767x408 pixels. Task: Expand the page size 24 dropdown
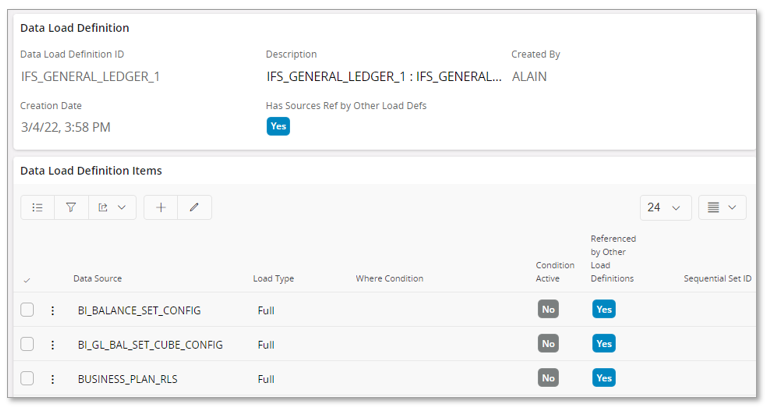(664, 207)
